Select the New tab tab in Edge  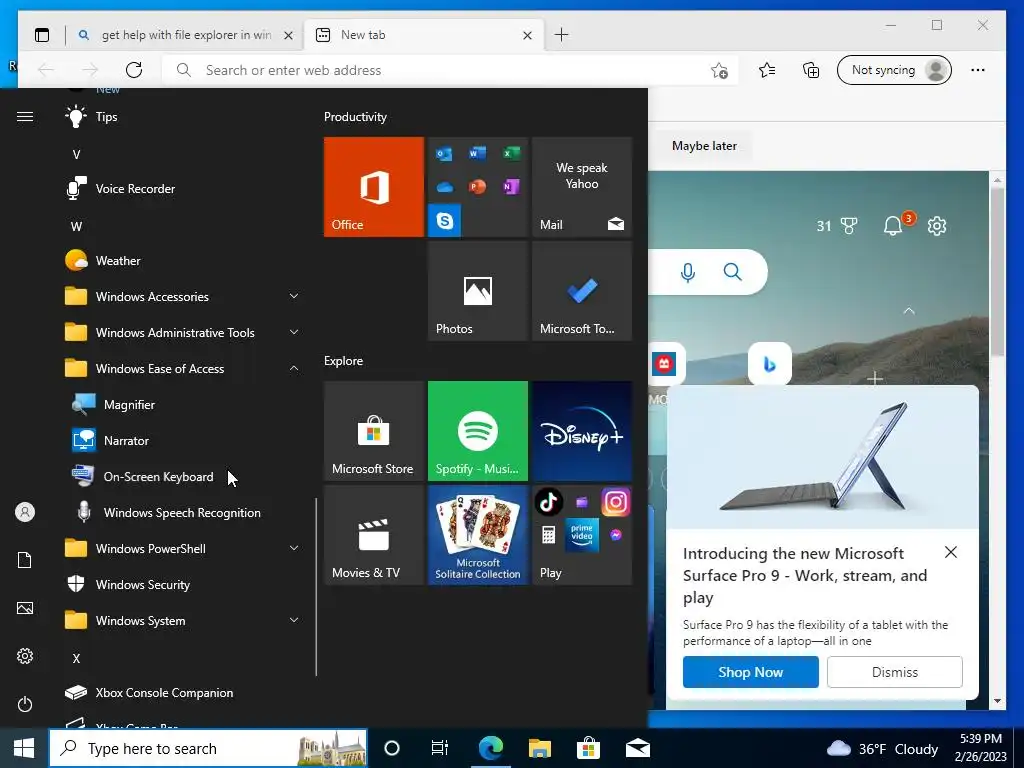423,35
